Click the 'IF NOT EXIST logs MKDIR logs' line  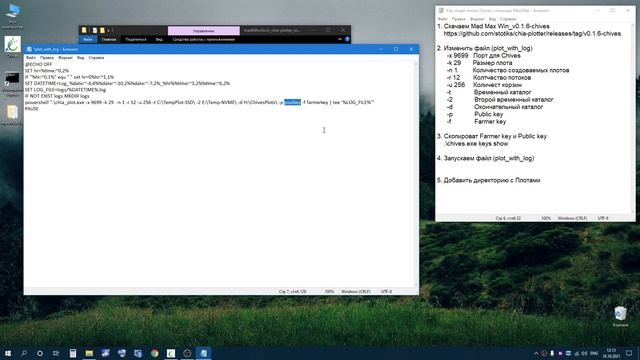(x=57, y=96)
